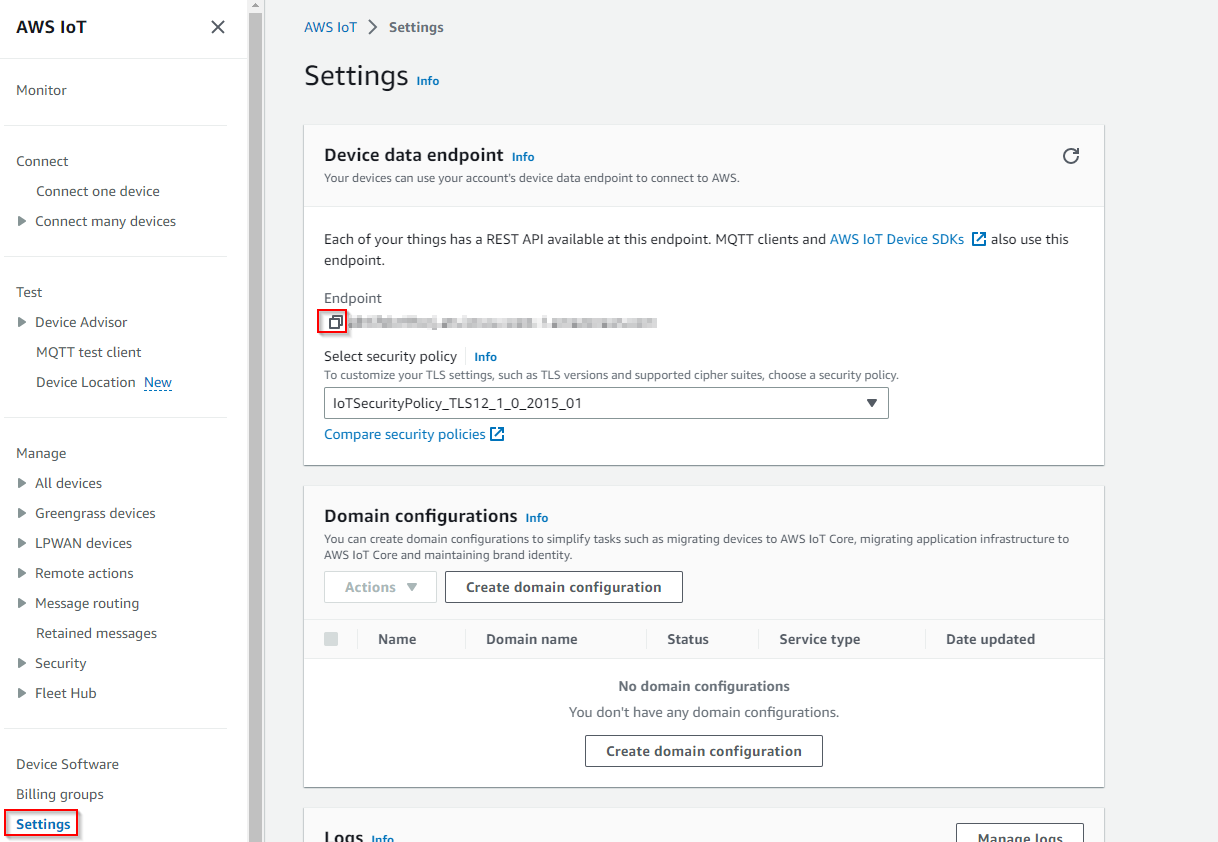Open Compare security policies link
Viewport: 1218px width, 842px height.
pyautogui.click(x=404, y=434)
